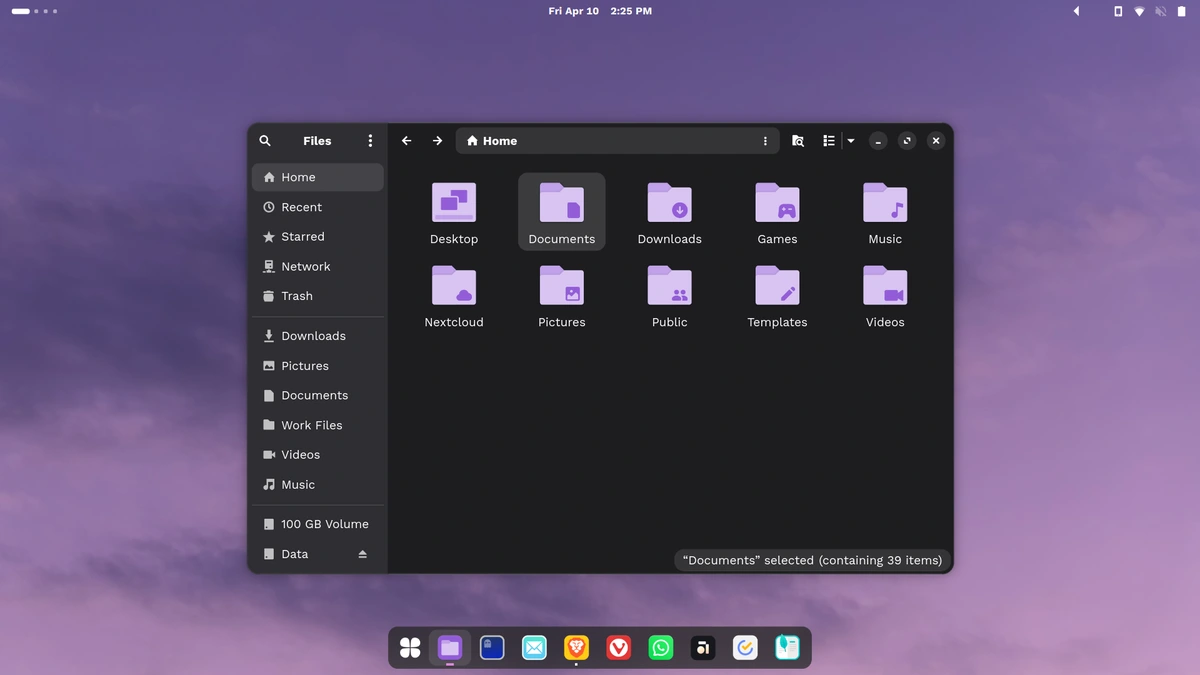Open the app grid launcher in dock
This screenshot has width=1200, height=675.
[x=410, y=648]
